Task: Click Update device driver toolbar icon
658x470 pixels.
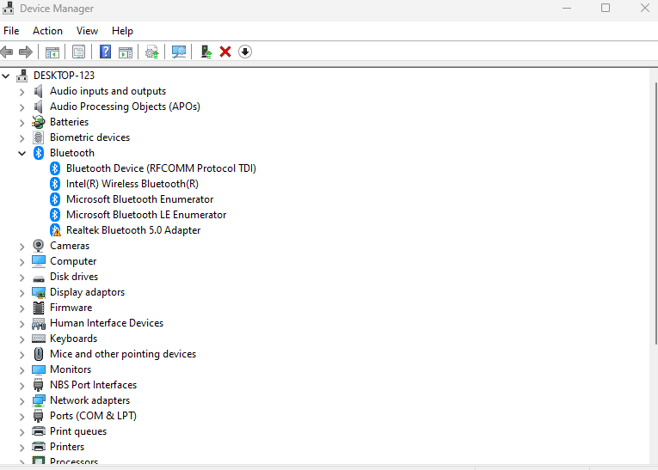Action: [x=152, y=52]
